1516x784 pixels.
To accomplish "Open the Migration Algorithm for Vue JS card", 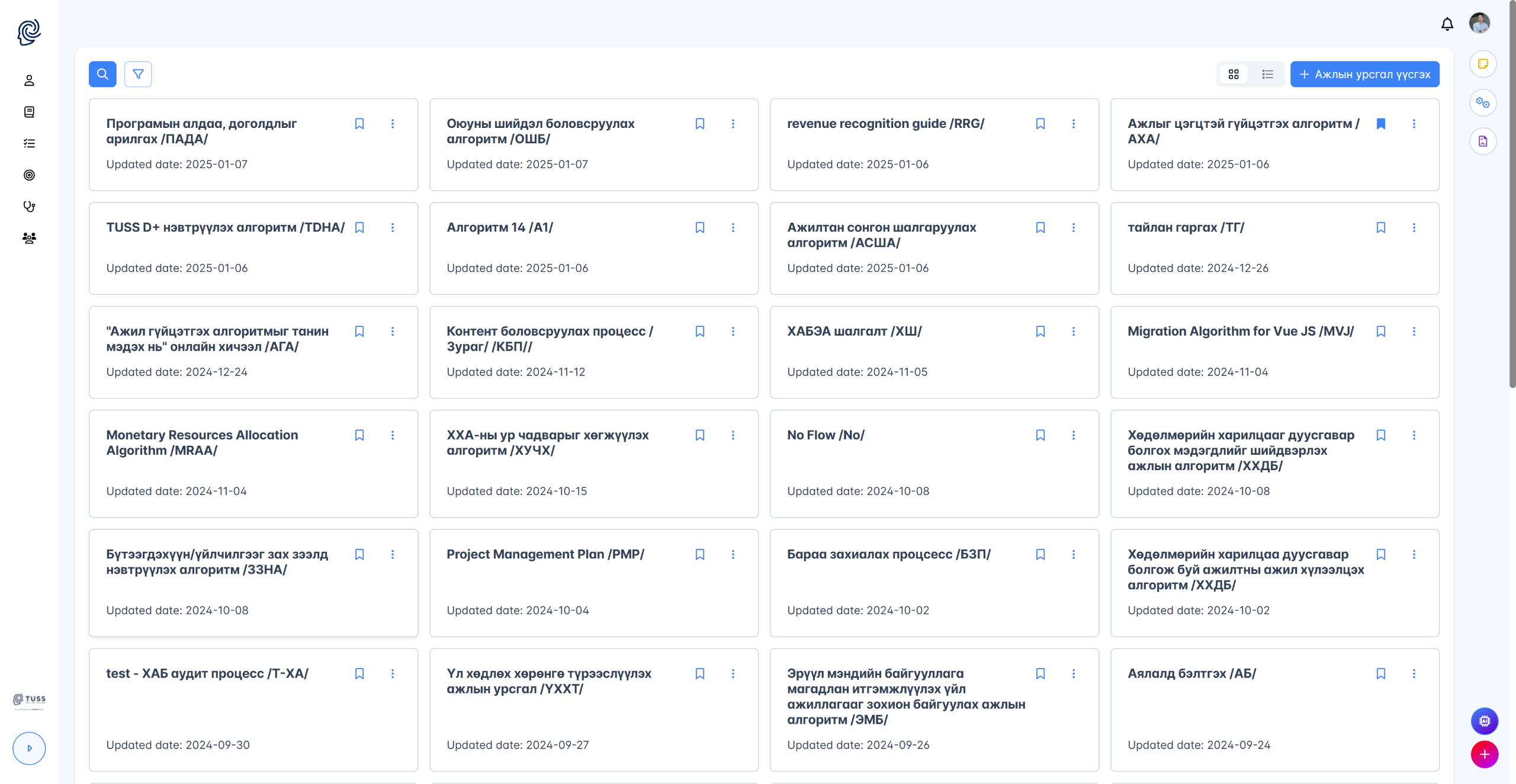I will pos(1240,332).
